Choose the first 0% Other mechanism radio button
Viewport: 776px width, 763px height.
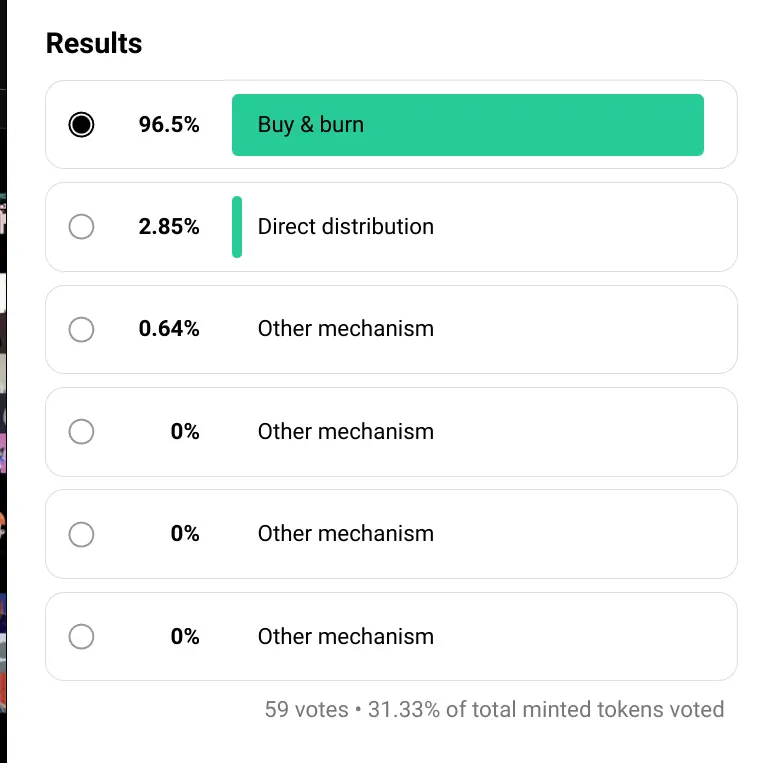click(x=81, y=431)
